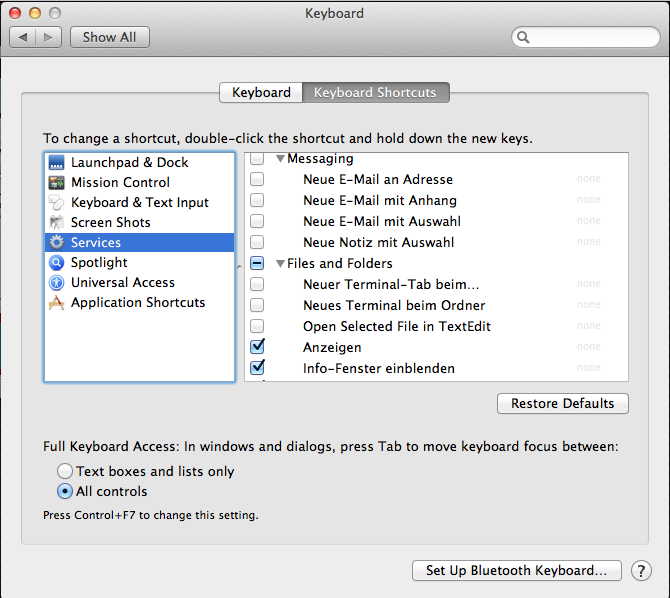Click the Show All button
Viewport: 670px width, 598px height.
pos(110,37)
